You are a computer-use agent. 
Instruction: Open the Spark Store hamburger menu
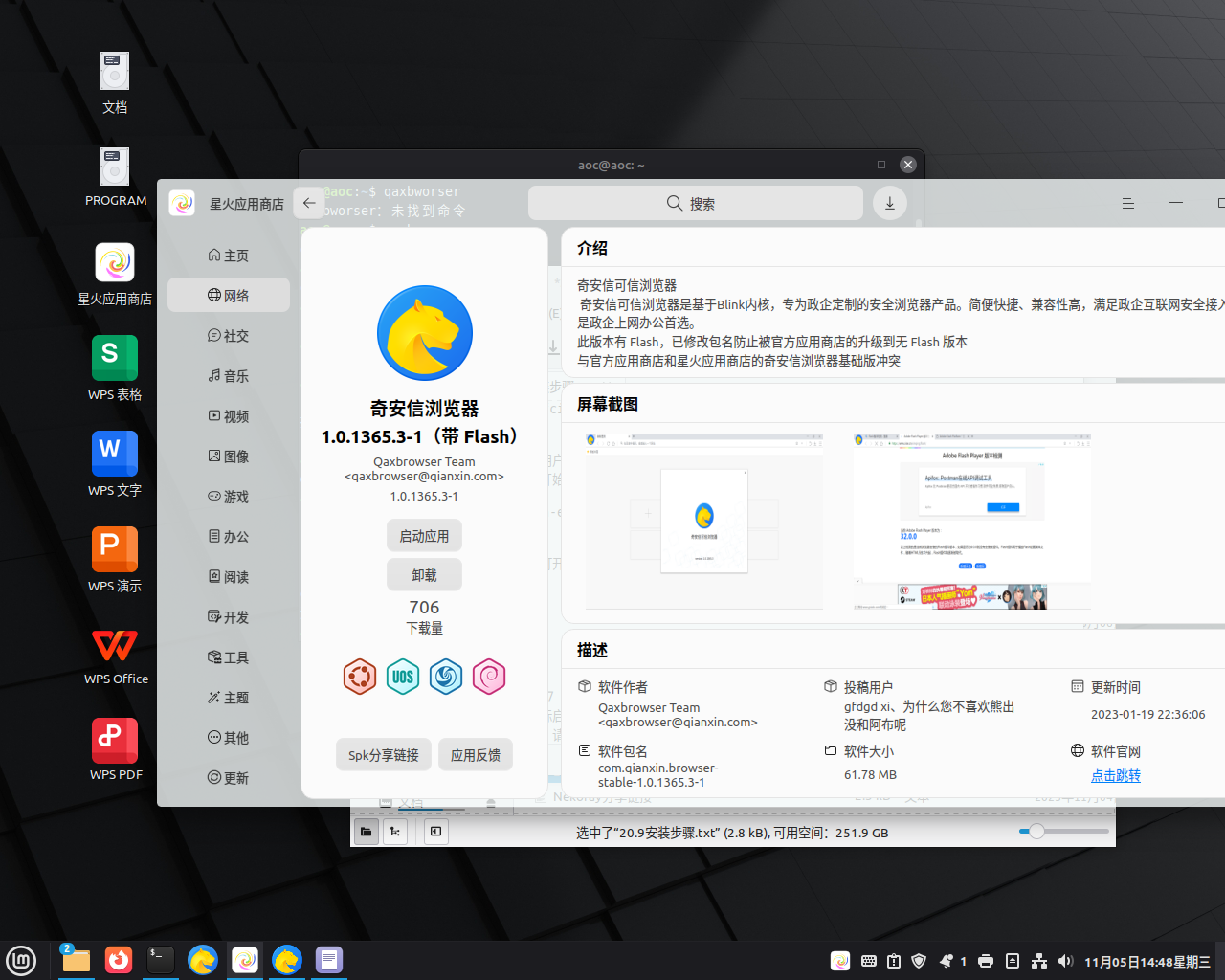pyautogui.click(x=1128, y=203)
